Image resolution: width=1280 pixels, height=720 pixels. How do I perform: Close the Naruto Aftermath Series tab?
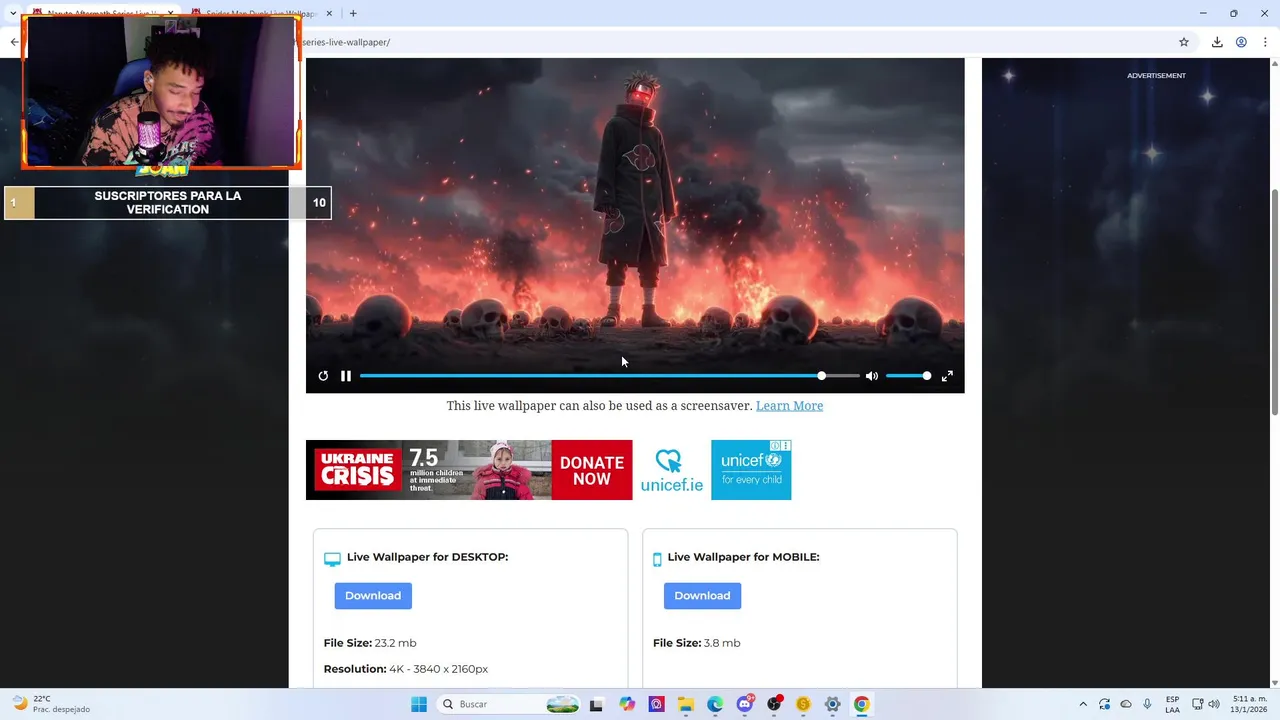pyautogui.click(x=171, y=14)
